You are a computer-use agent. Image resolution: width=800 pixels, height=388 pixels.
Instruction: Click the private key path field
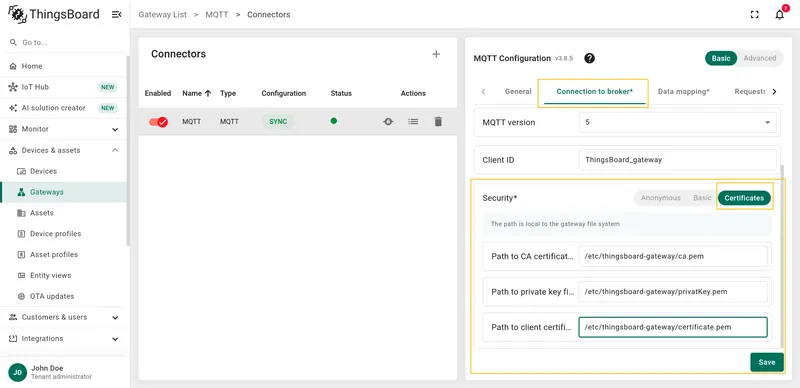point(672,292)
